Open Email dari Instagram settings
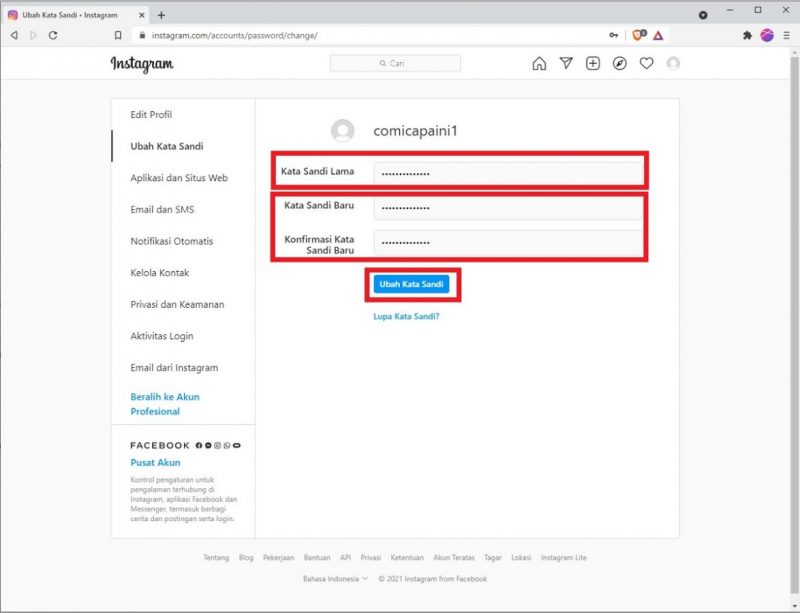This screenshot has height=613, width=800. point(174,368)
